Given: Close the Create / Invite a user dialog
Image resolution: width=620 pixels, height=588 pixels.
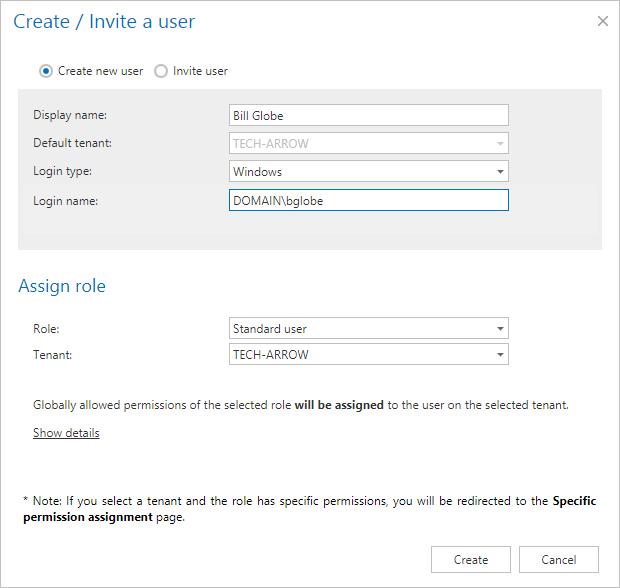Looking at the screenshot, I should (602, 21).
